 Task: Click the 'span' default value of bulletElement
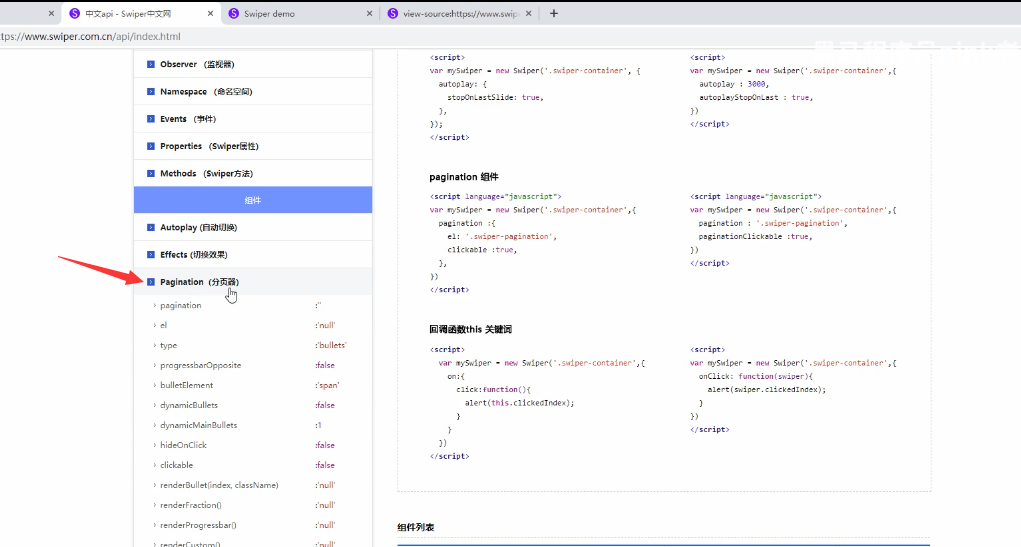327,386
